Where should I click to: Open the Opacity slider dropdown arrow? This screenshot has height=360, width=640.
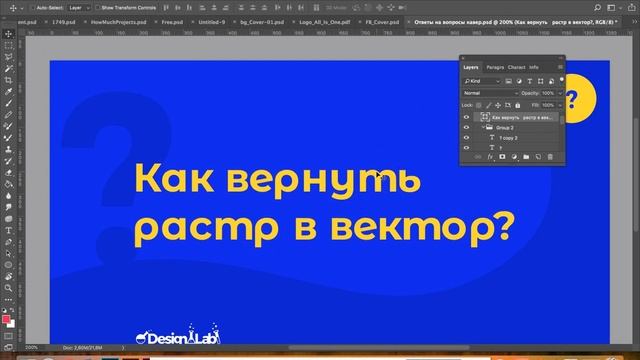click(560, 93)
